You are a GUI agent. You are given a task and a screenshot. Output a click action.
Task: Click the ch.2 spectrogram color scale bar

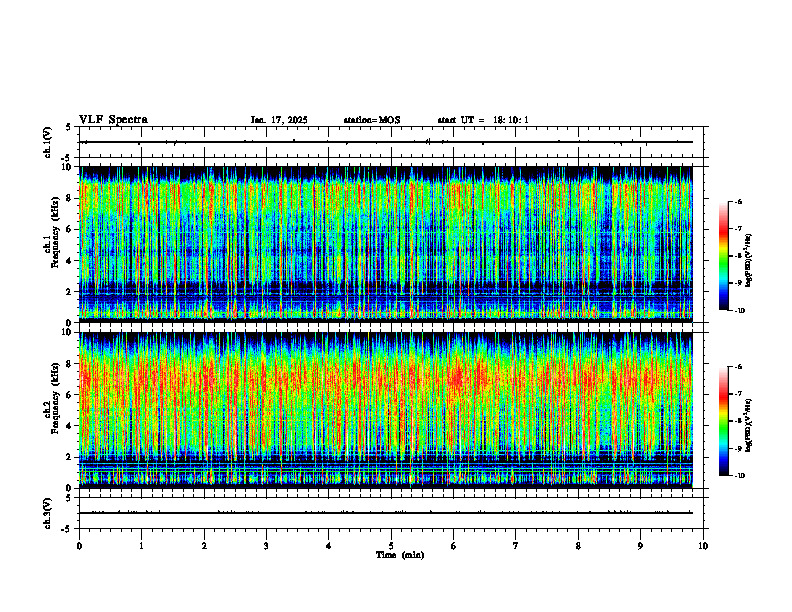(x=723, y=421)
